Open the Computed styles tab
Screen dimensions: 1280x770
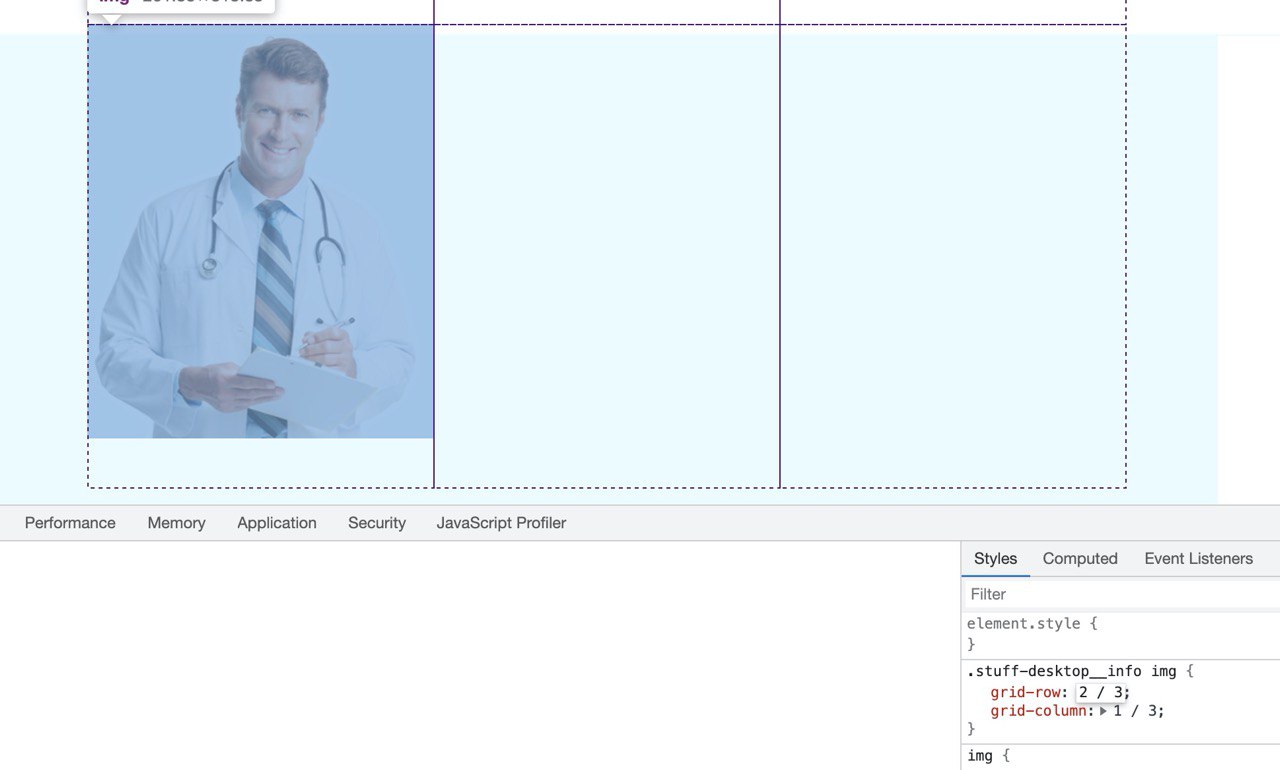(1080, 559)
